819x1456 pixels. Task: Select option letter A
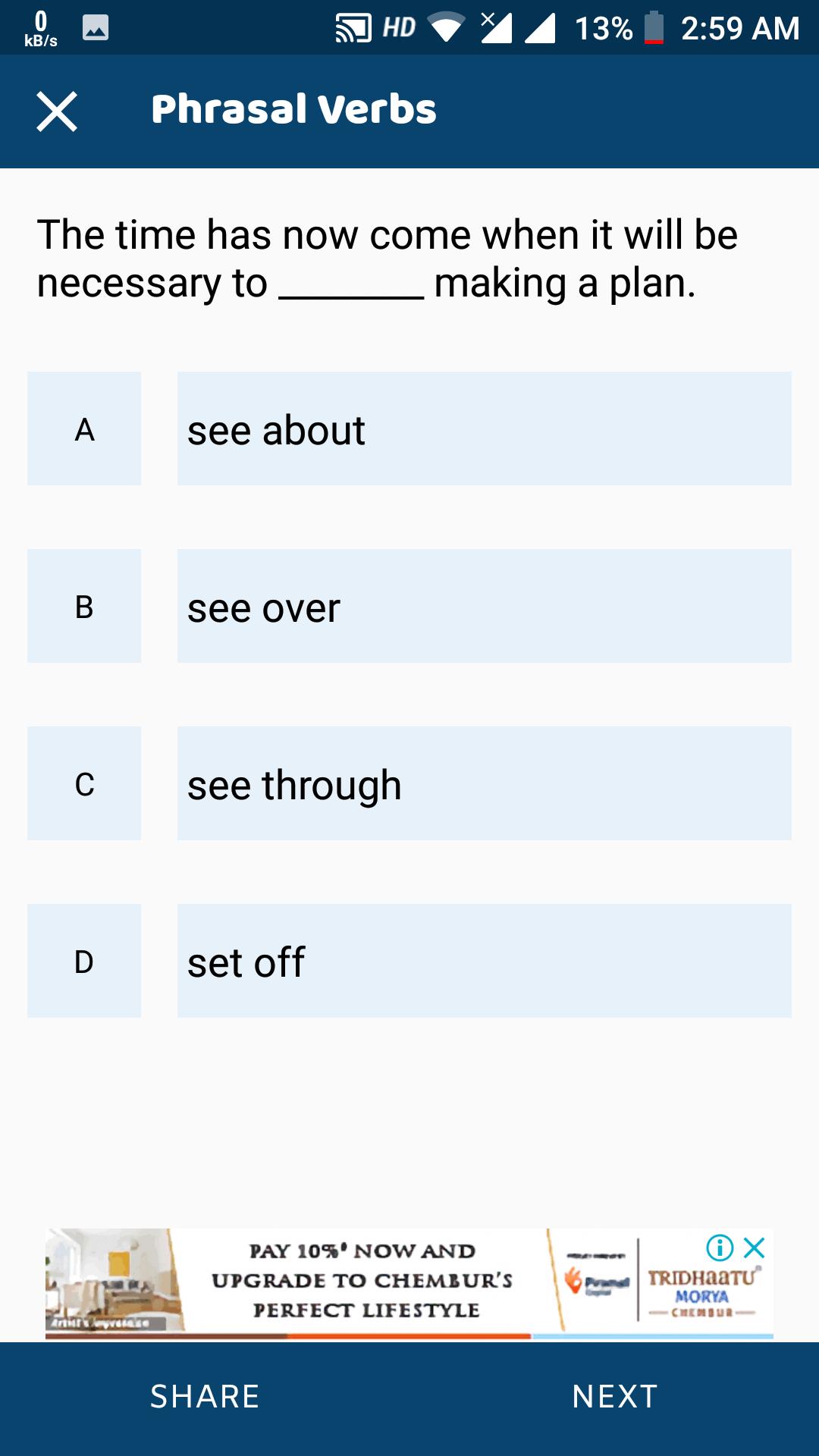pos(84,428)
